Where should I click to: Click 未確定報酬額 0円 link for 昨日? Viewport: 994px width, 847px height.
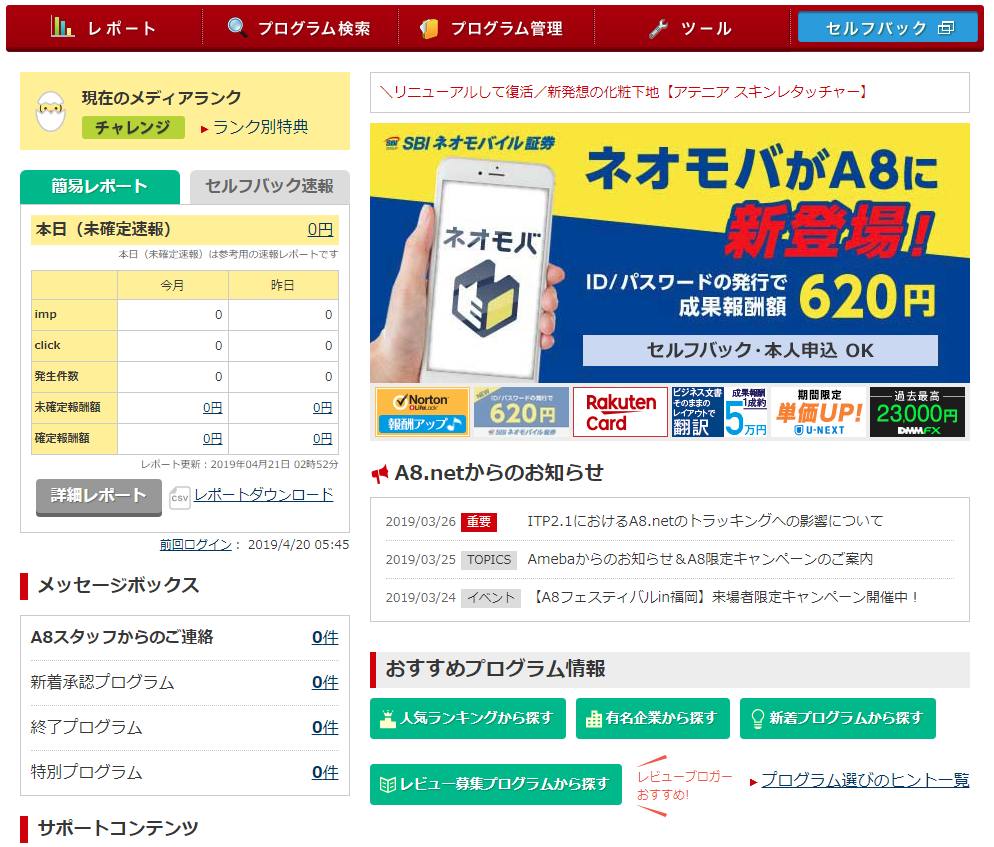pos(323,408)
